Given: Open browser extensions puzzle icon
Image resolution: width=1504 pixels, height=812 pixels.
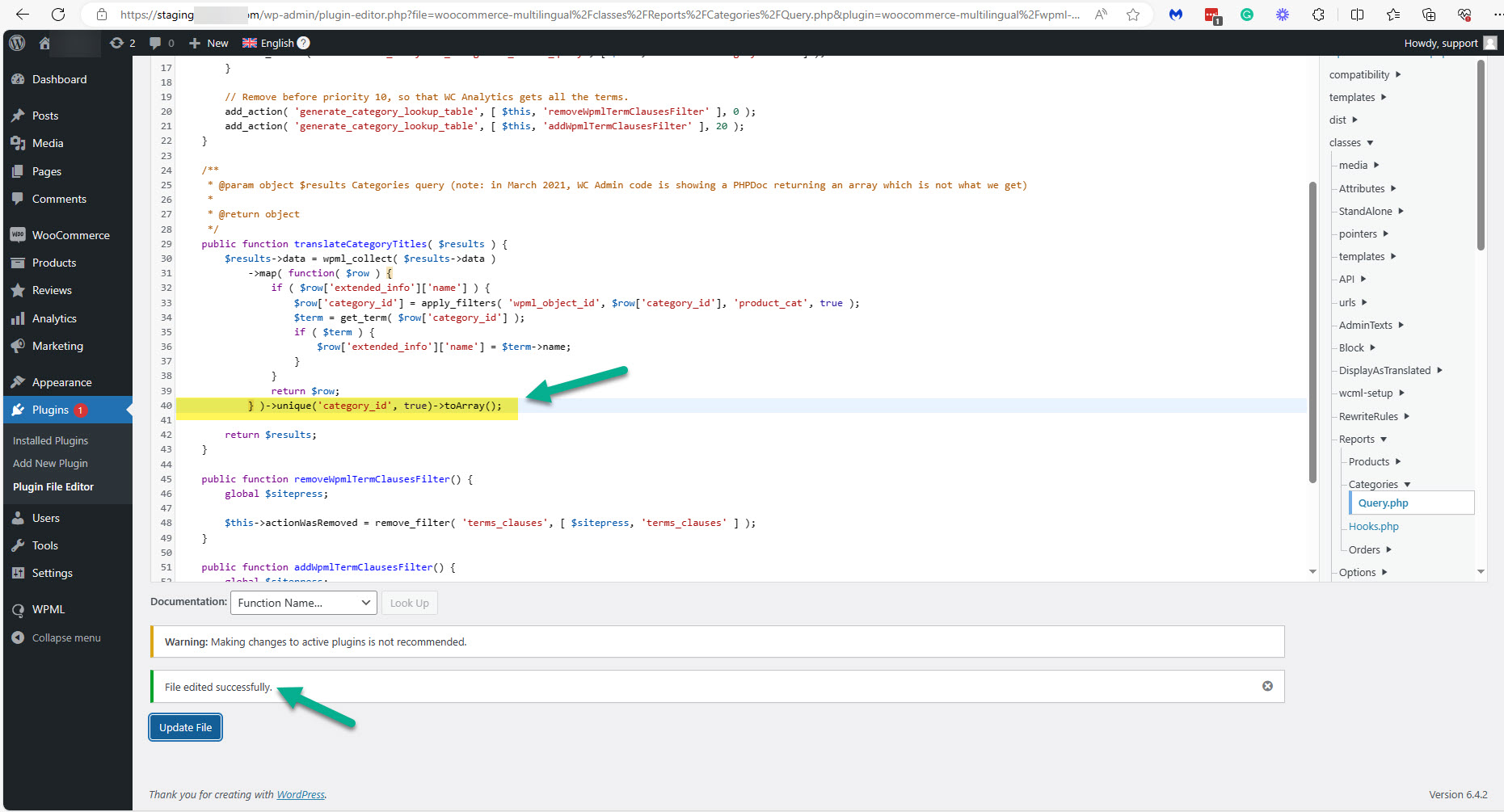Looking at the screenshot, I should 1318,15.
